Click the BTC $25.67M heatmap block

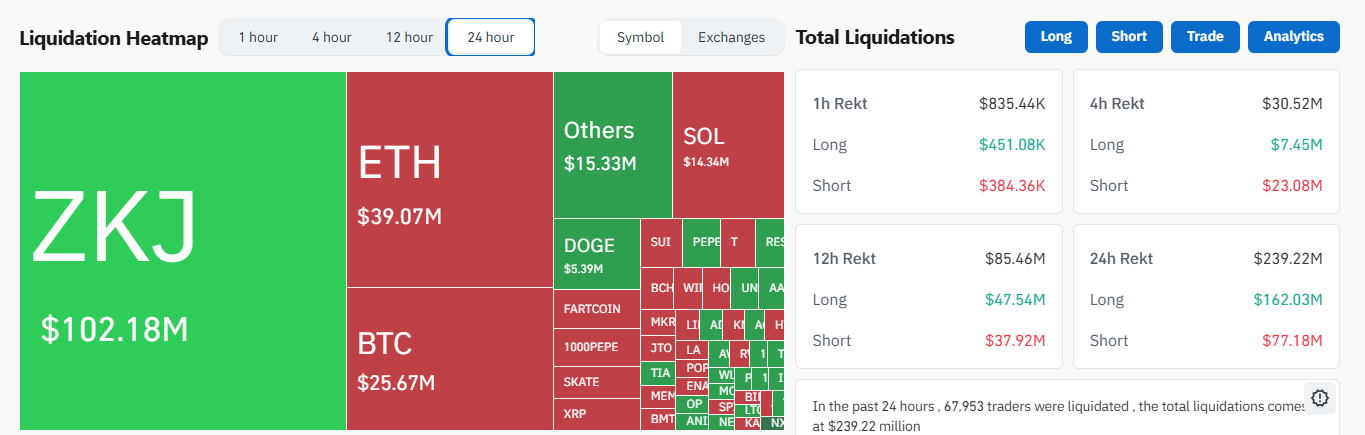click(x=449, y=358)
